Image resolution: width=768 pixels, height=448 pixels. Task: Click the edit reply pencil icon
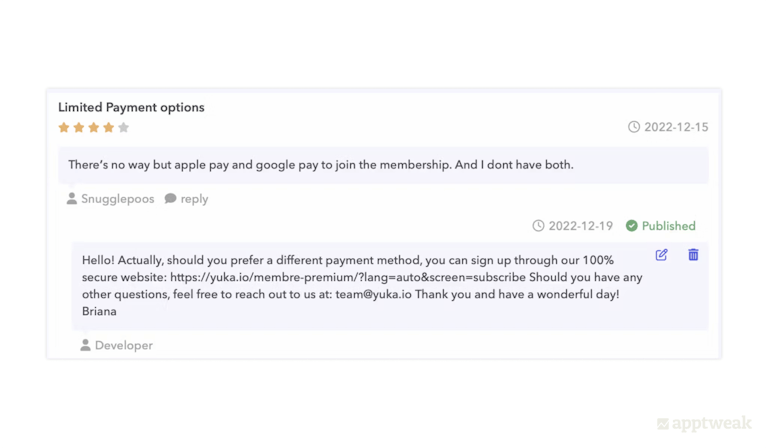pyautogui.click(x=662, y=255)
